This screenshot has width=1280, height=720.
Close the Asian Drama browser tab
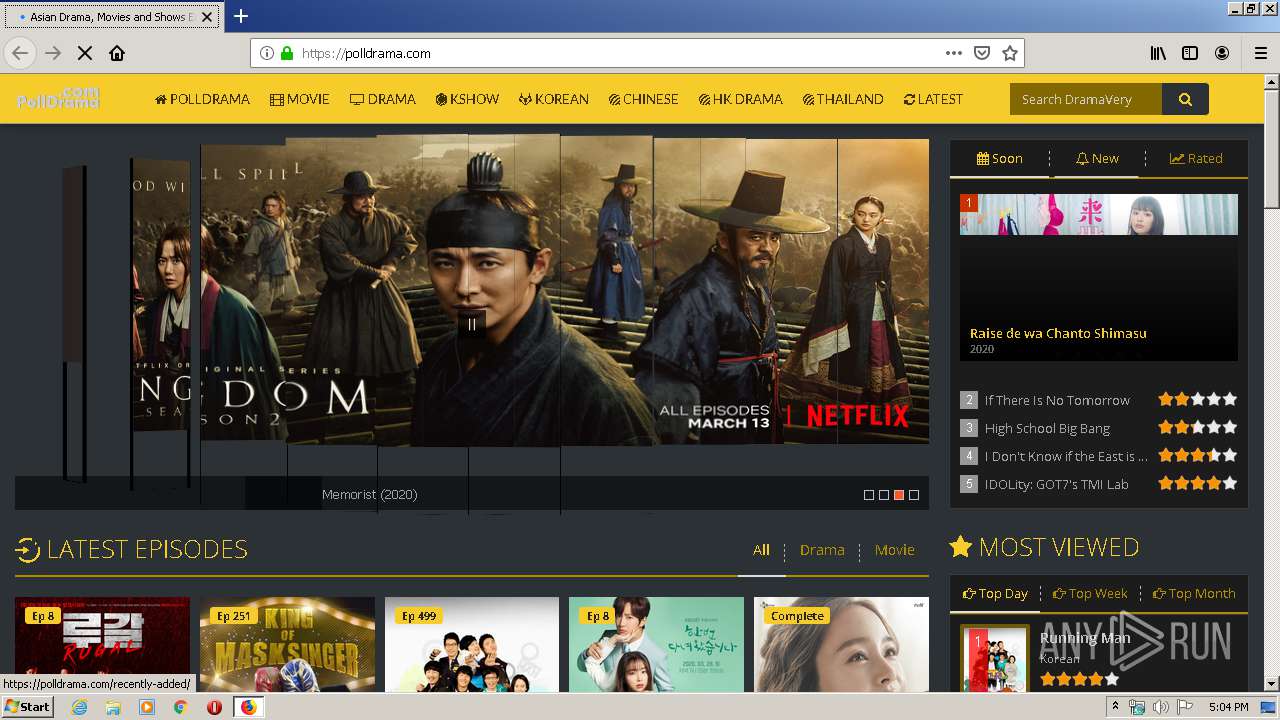tap(207, 17)
